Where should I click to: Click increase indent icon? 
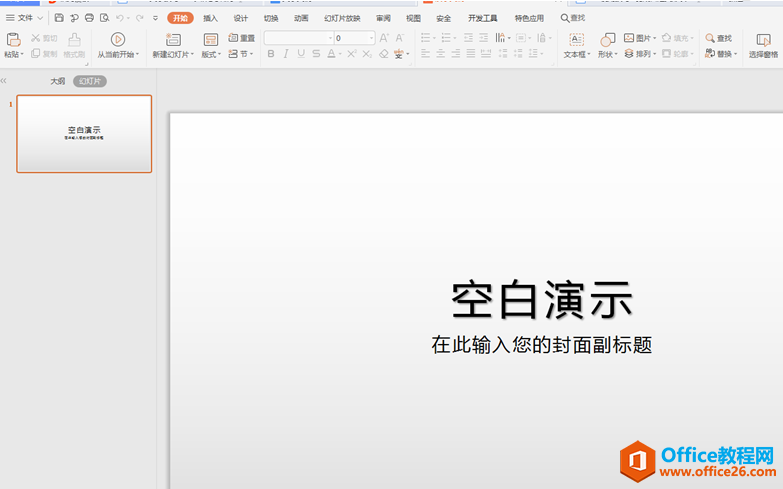[483, 38]
